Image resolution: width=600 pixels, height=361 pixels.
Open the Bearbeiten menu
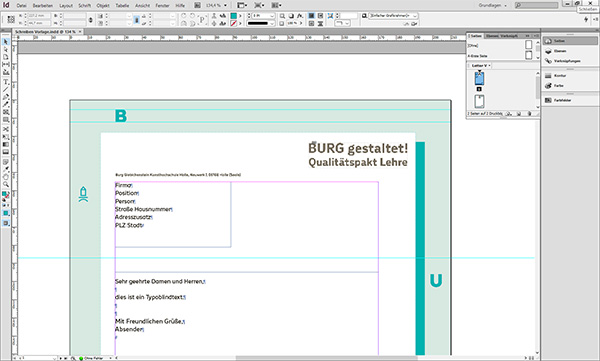tap(42, 6)
